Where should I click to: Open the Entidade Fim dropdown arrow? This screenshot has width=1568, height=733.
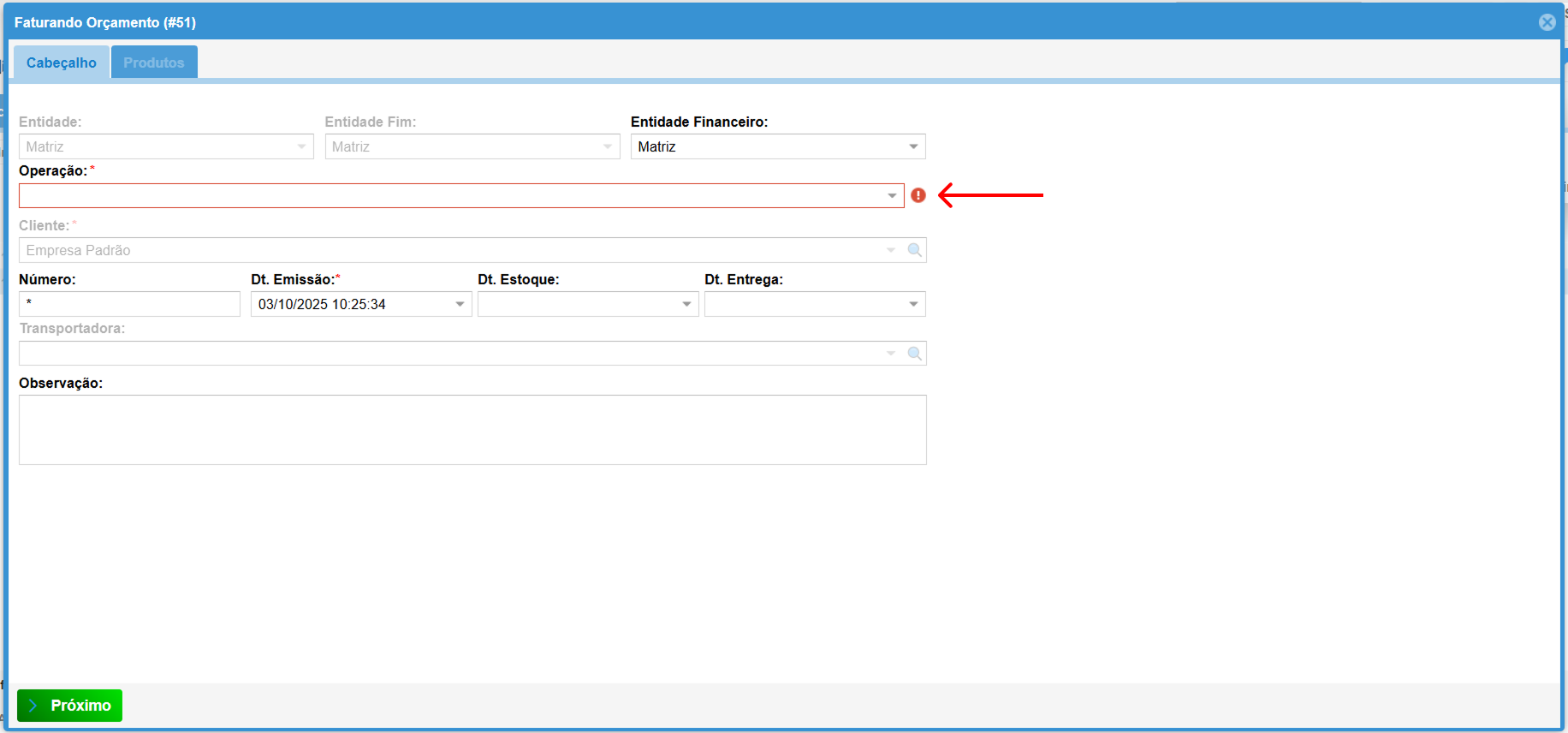608,147
